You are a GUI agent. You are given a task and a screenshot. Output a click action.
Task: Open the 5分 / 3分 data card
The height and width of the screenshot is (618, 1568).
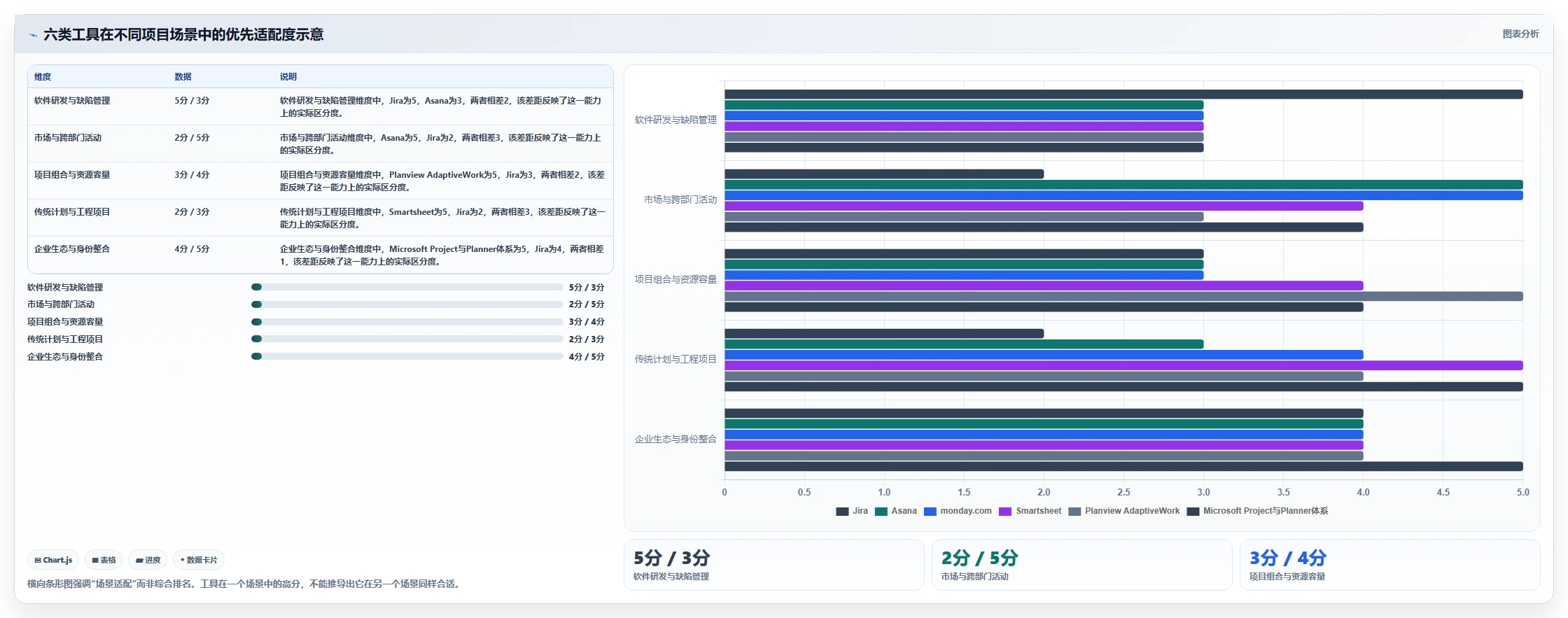[774, 565]
